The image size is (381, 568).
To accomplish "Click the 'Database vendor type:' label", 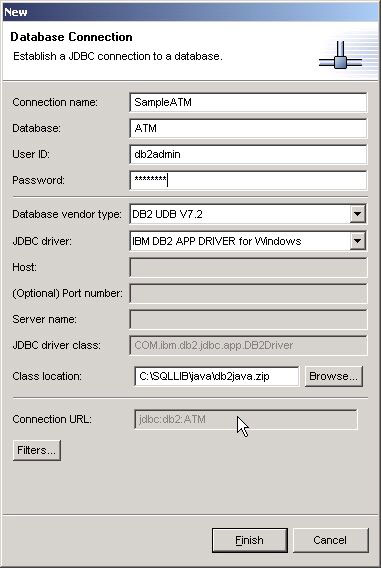I will tap(67, 214).
